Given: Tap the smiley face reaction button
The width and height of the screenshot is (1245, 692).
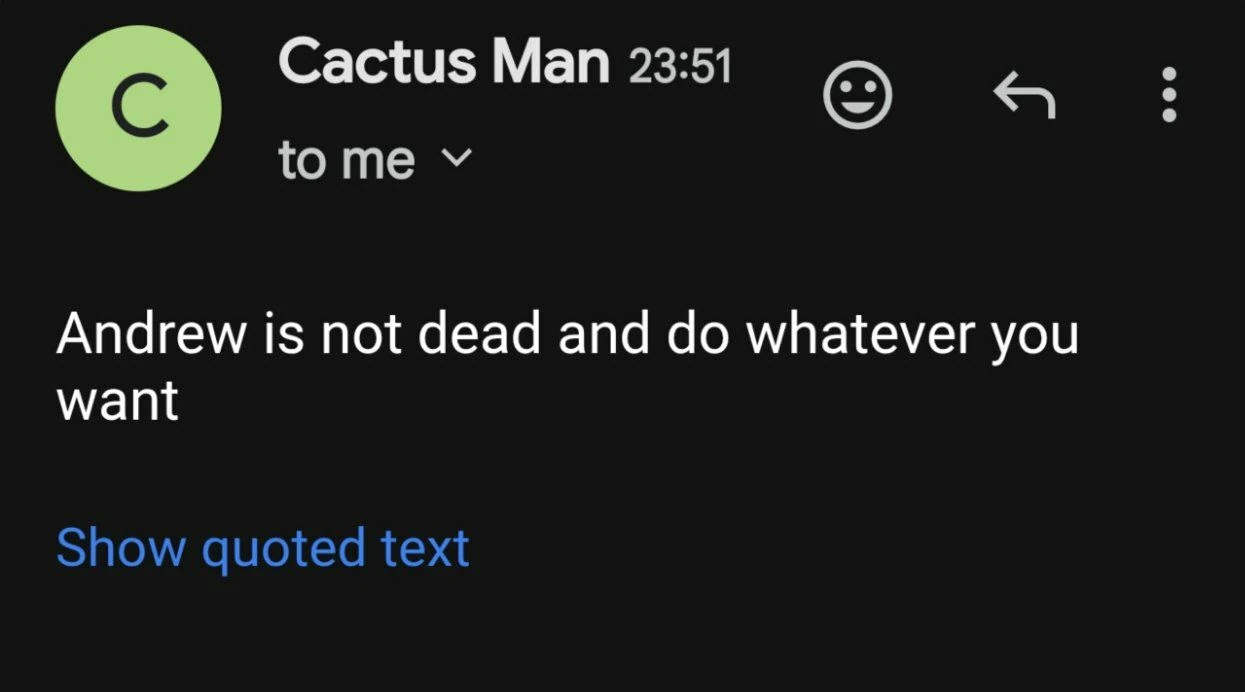Looking at the screenshot, I should point(857,95).
